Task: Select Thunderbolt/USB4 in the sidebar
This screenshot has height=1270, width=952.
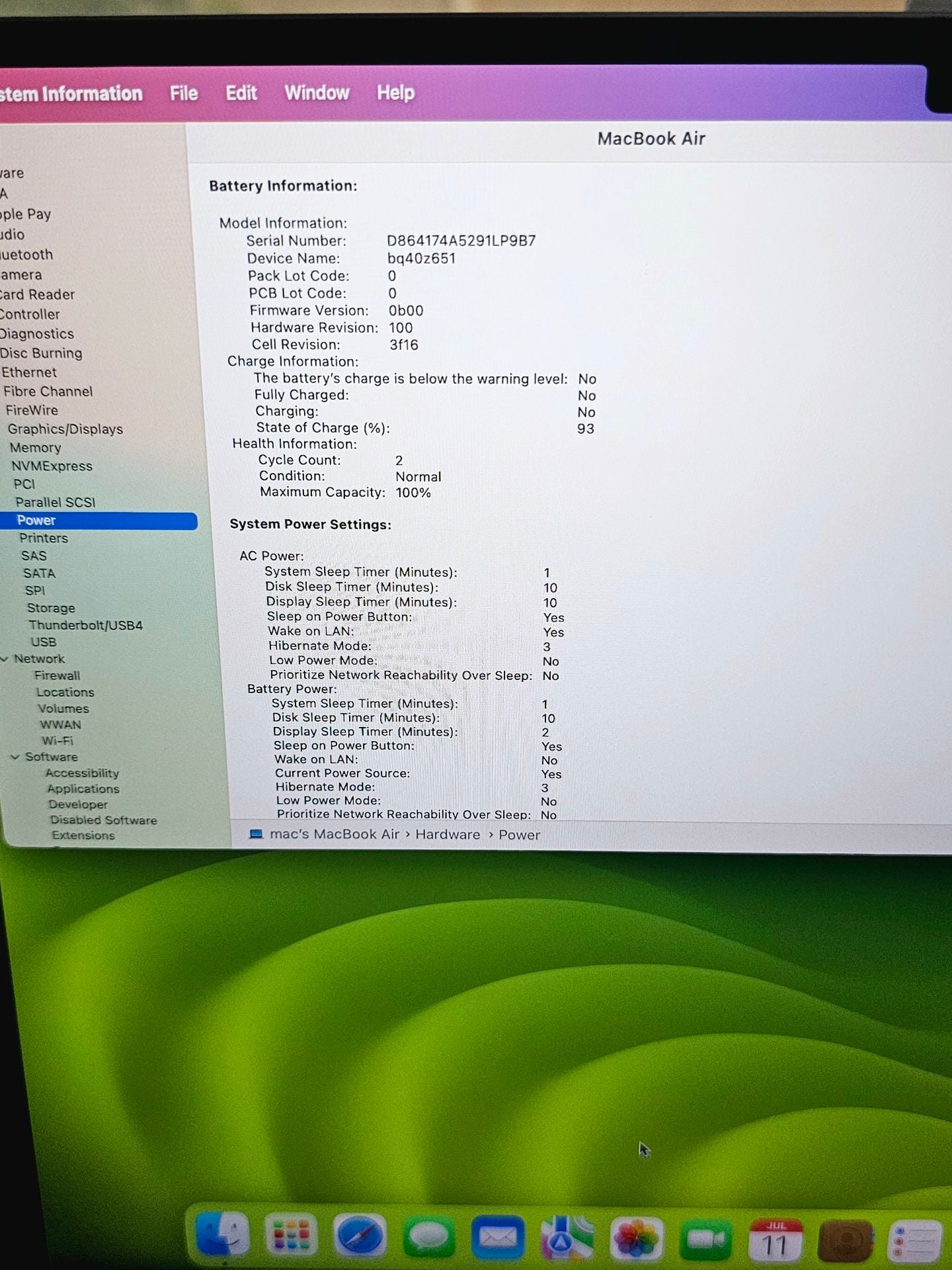Action: [86, 625]
